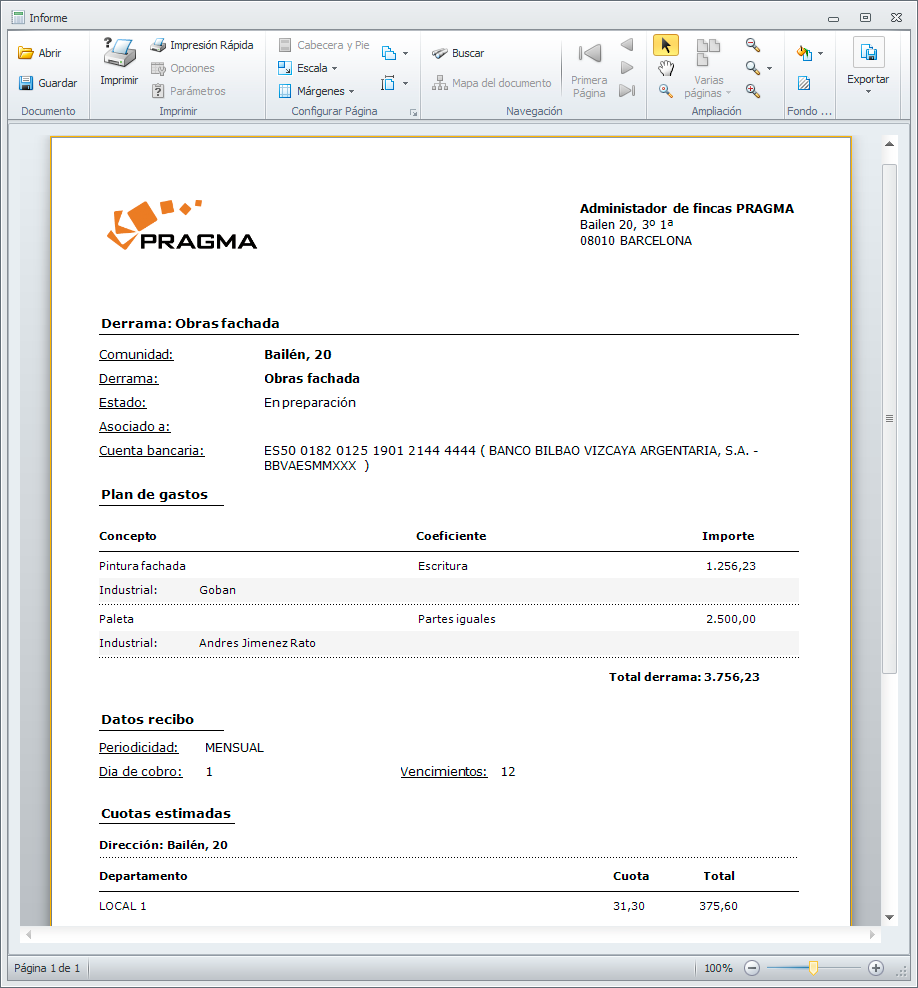Click the 'Comunidad:' label
The width and height of the screenshot is (918, 988).
coord(136,354)
